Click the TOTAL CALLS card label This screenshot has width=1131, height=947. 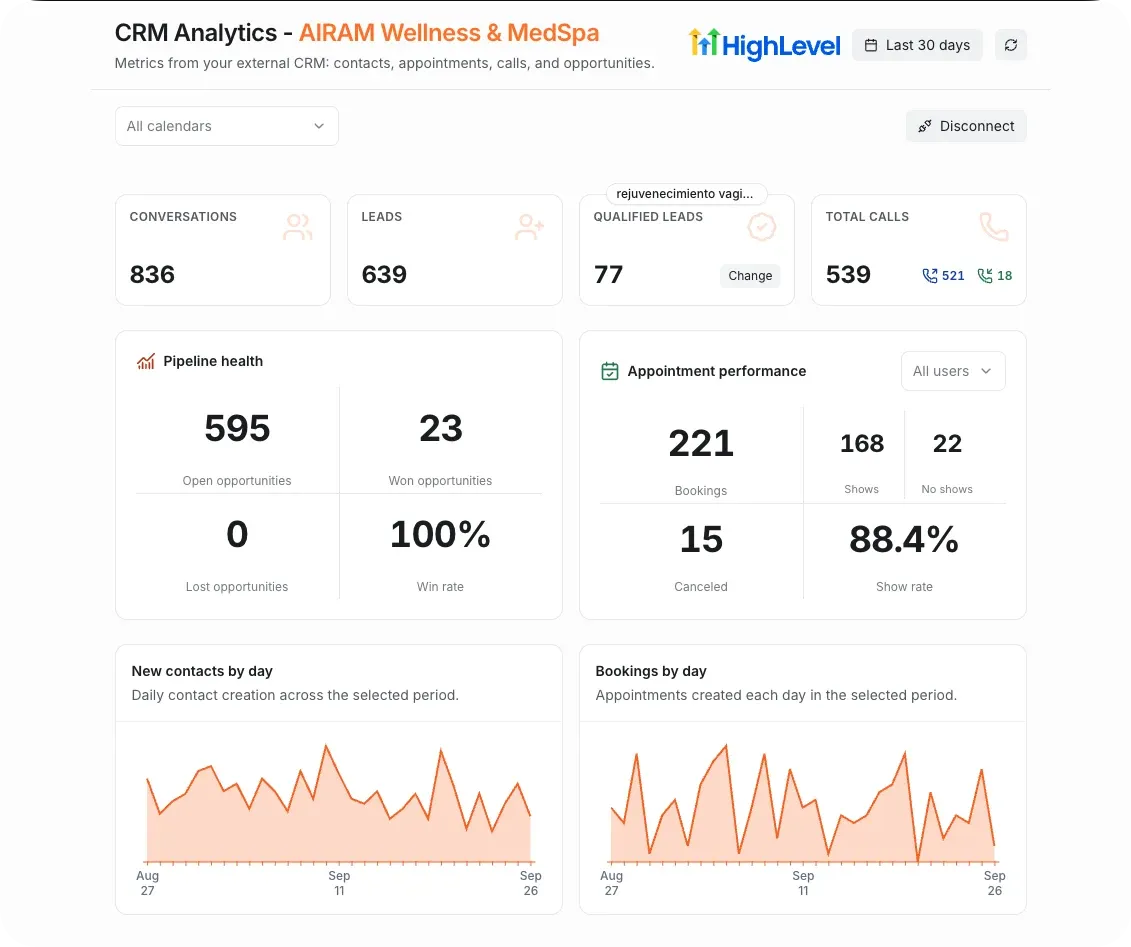[x=867, y=216]
